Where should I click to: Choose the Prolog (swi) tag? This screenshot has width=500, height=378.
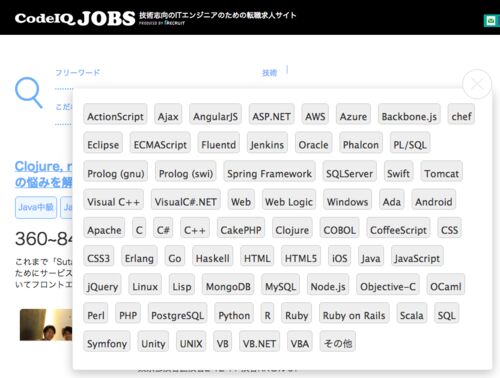point(186,171)
